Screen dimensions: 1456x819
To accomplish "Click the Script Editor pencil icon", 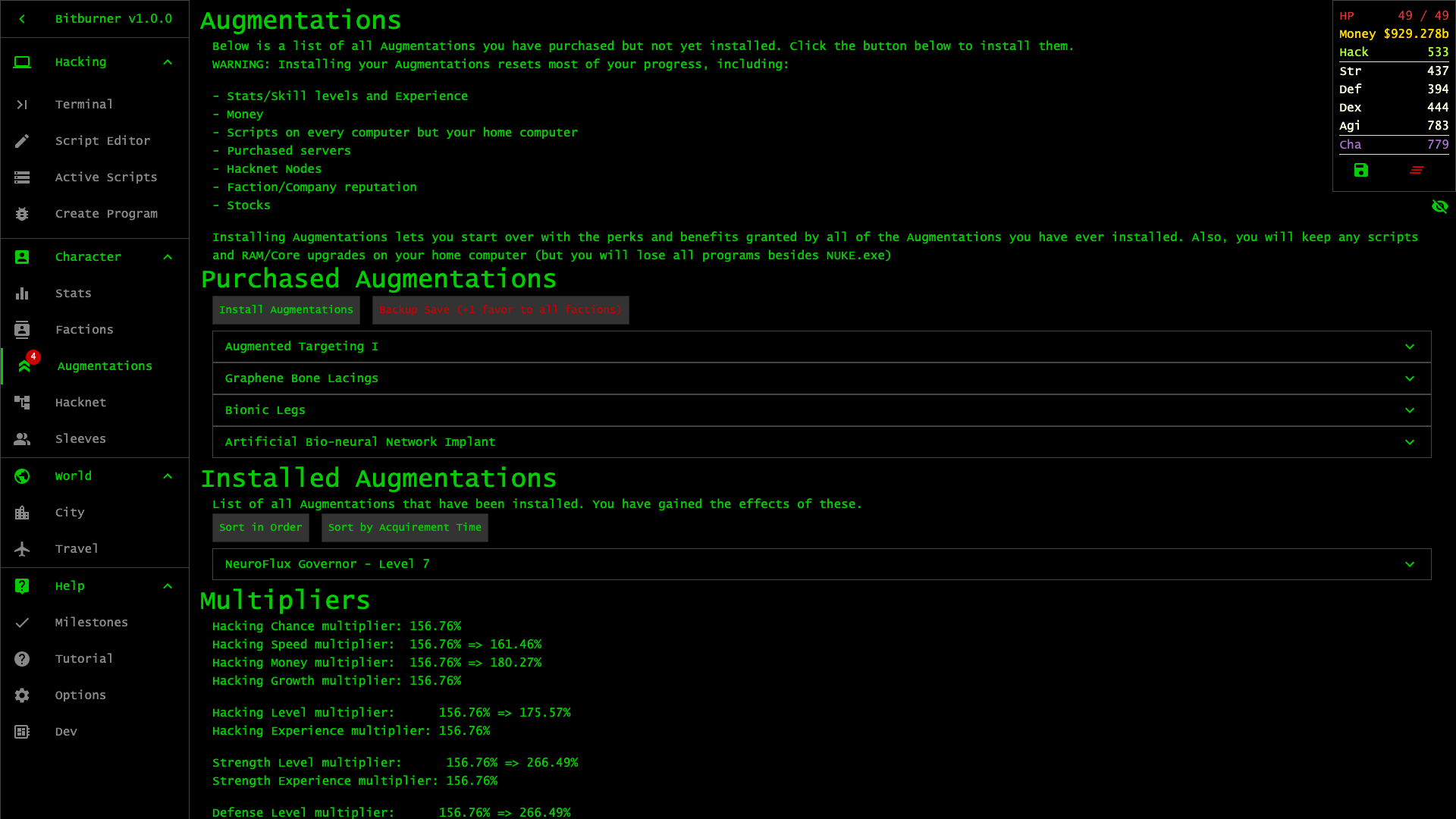I will (x=22, y=141).
